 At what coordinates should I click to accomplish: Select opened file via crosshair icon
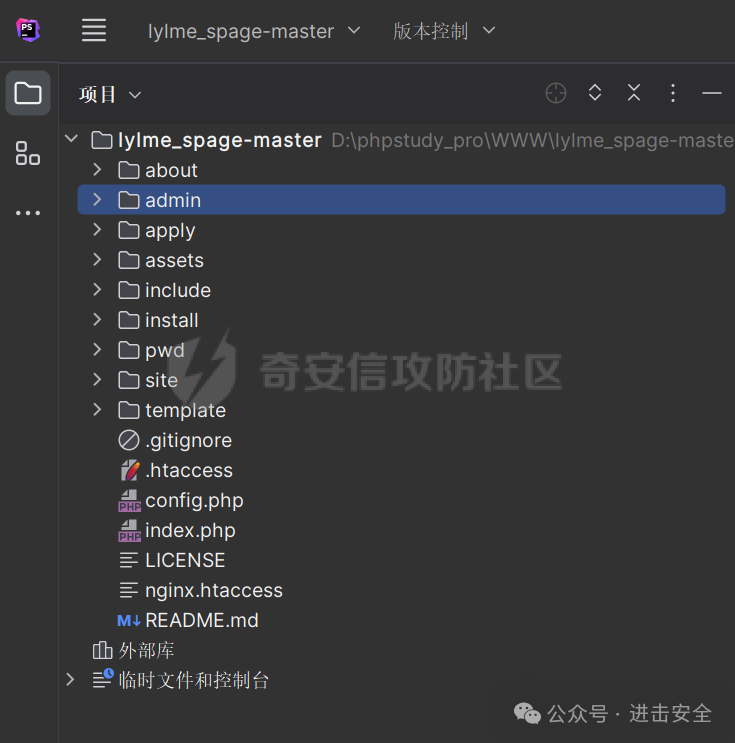coord(555,93)
